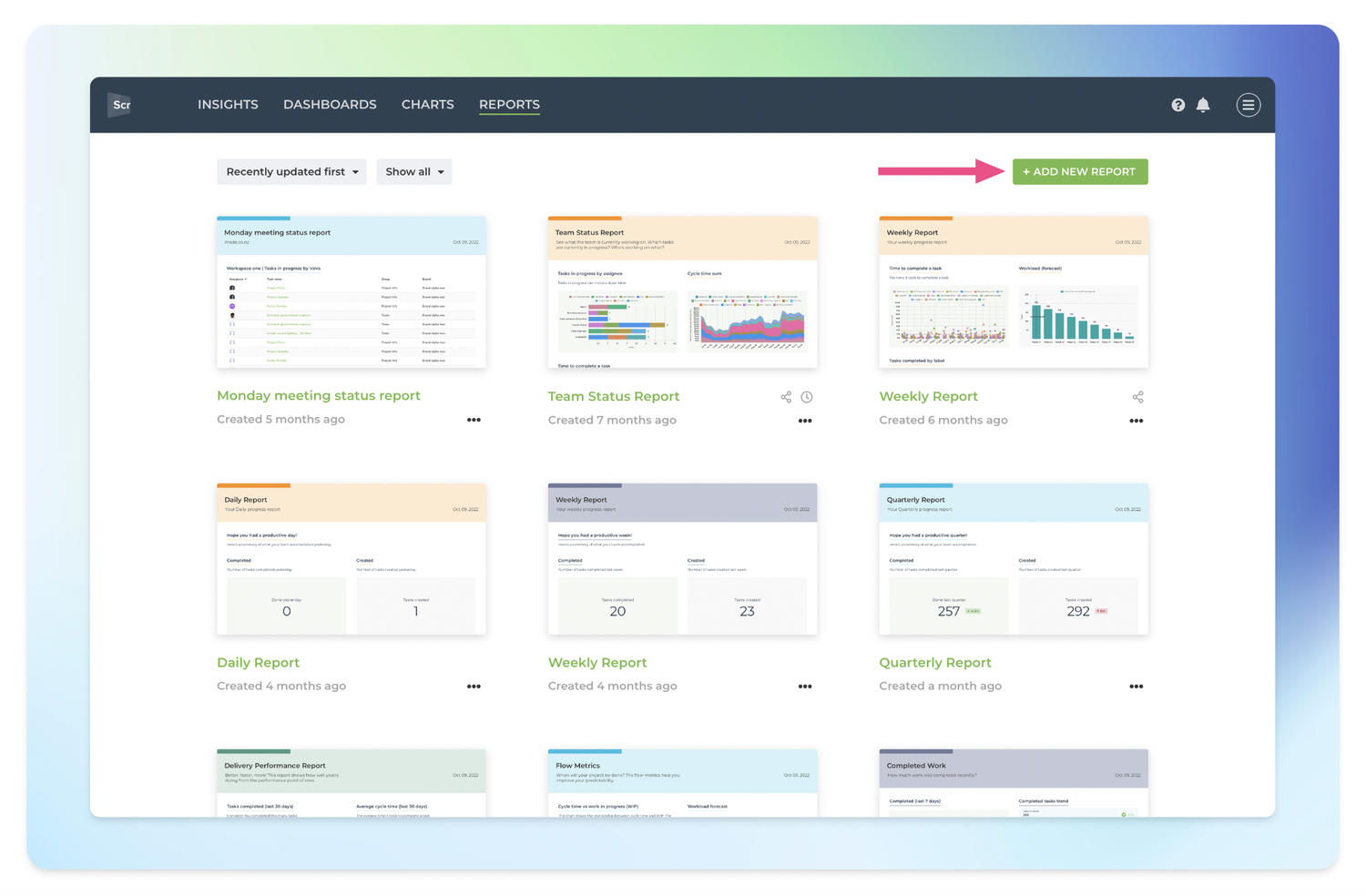Click share icon on Weekly Report created 6 months ago
1366x896 pixels.
click(x=1137, y=397)
